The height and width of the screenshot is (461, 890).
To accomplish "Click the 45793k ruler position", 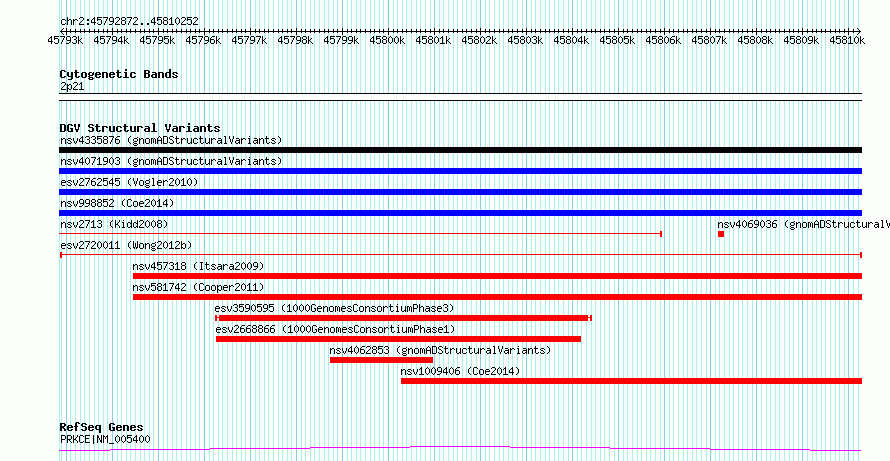I will (66, 40).
